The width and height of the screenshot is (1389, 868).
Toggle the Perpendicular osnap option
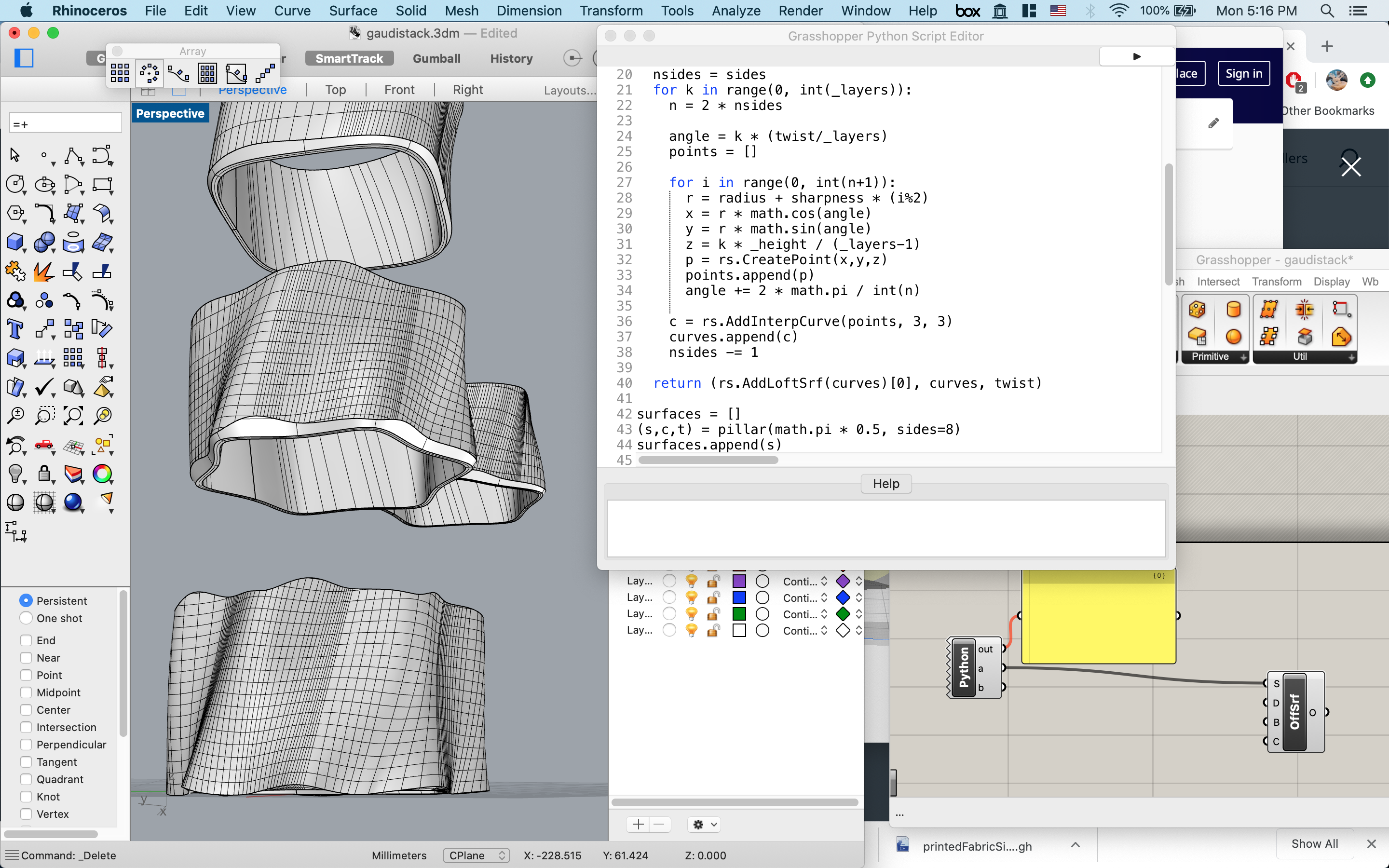coord(25,745)
